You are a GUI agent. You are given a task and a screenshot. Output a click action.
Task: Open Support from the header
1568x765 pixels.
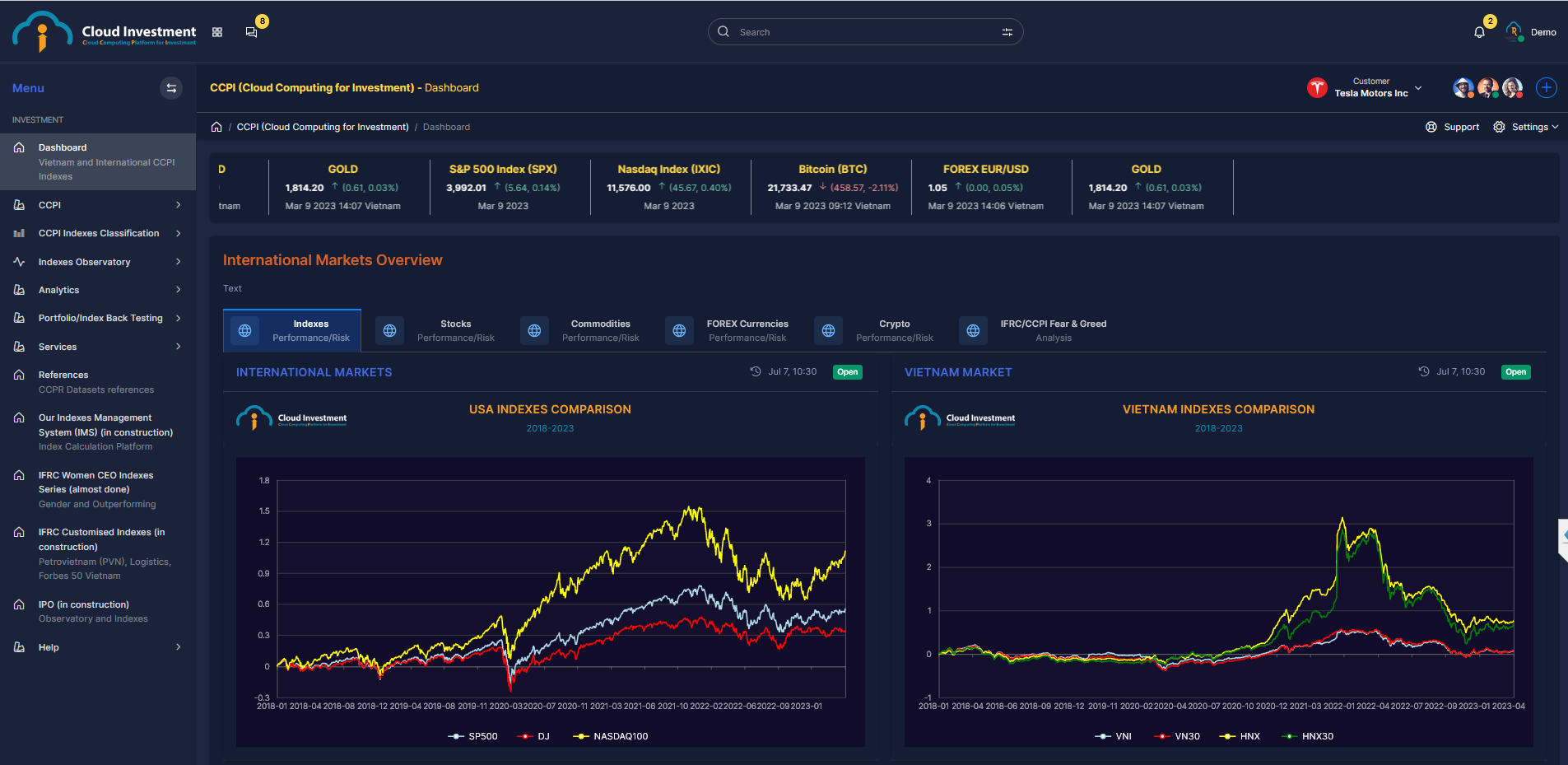pos(1453,127)
